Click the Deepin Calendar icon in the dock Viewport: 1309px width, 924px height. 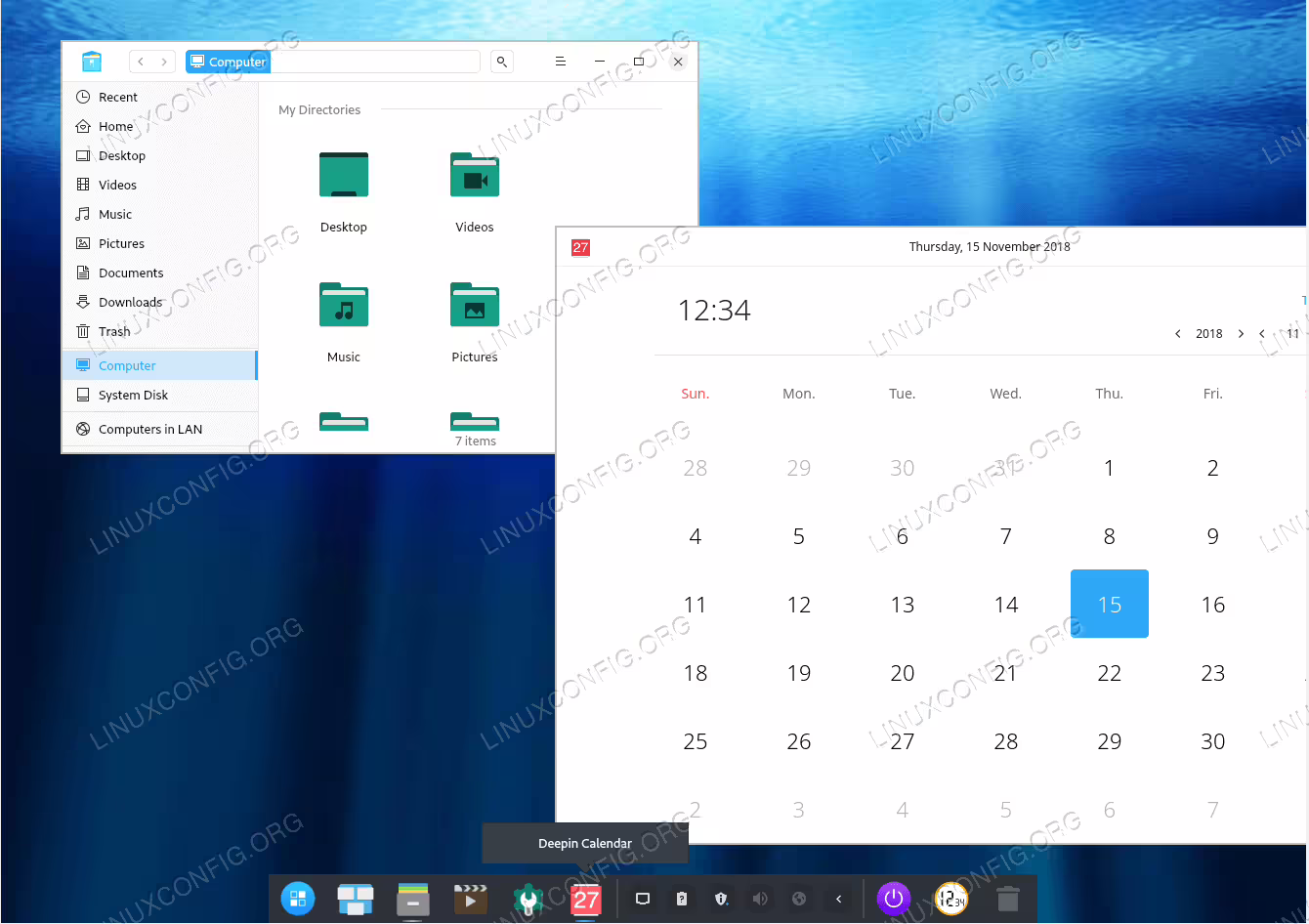coord(586,899)
